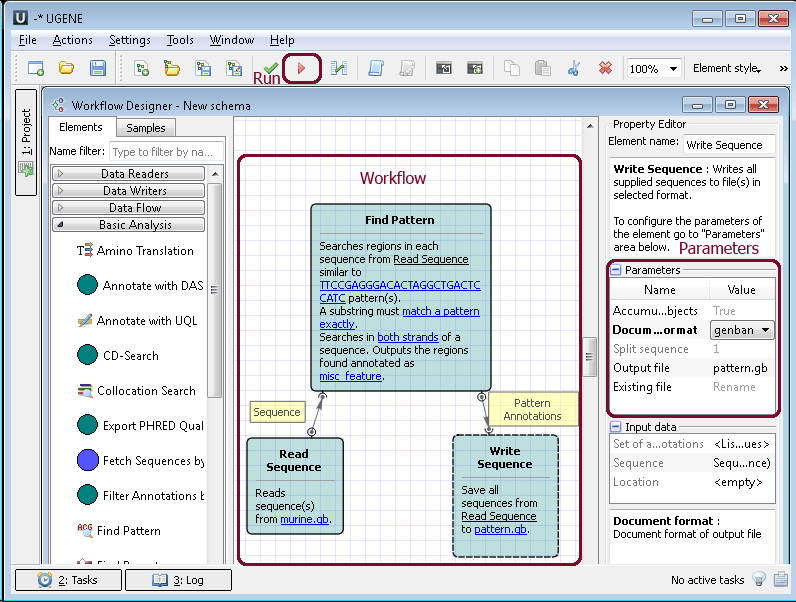Select CD-Search element in palette
This screenshot has height=602, width=796.
pyautogui.click(x=118, y=355)
